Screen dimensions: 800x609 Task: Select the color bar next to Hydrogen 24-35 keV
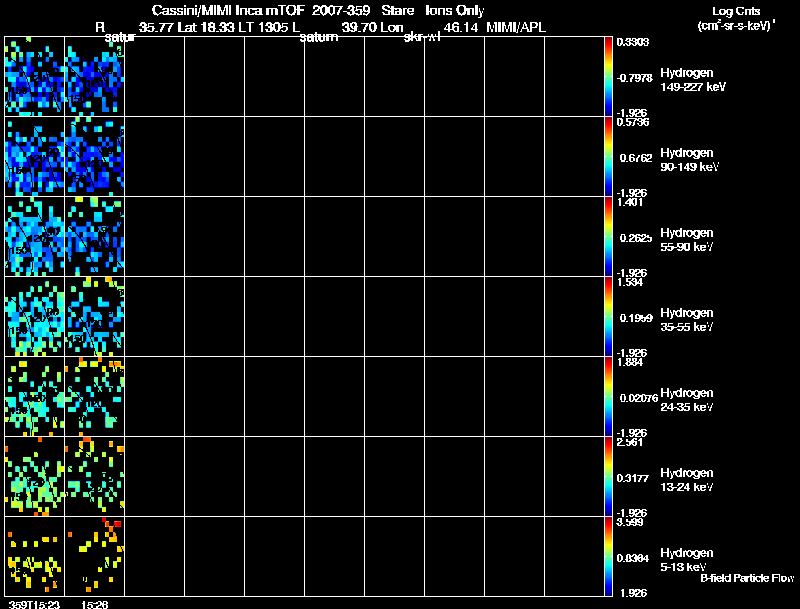(x=608, y=397)
